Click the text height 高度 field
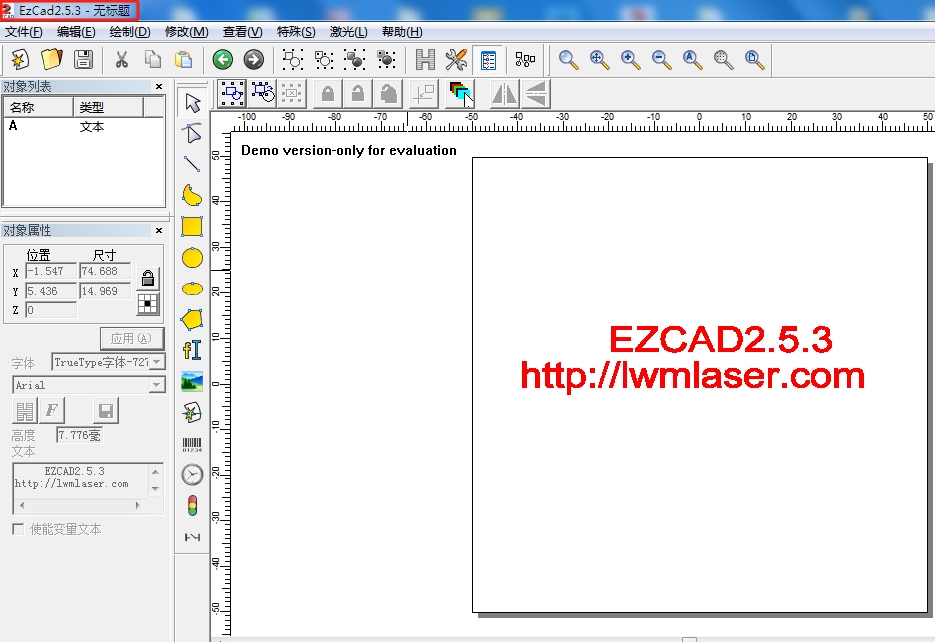 pos(79,435)
